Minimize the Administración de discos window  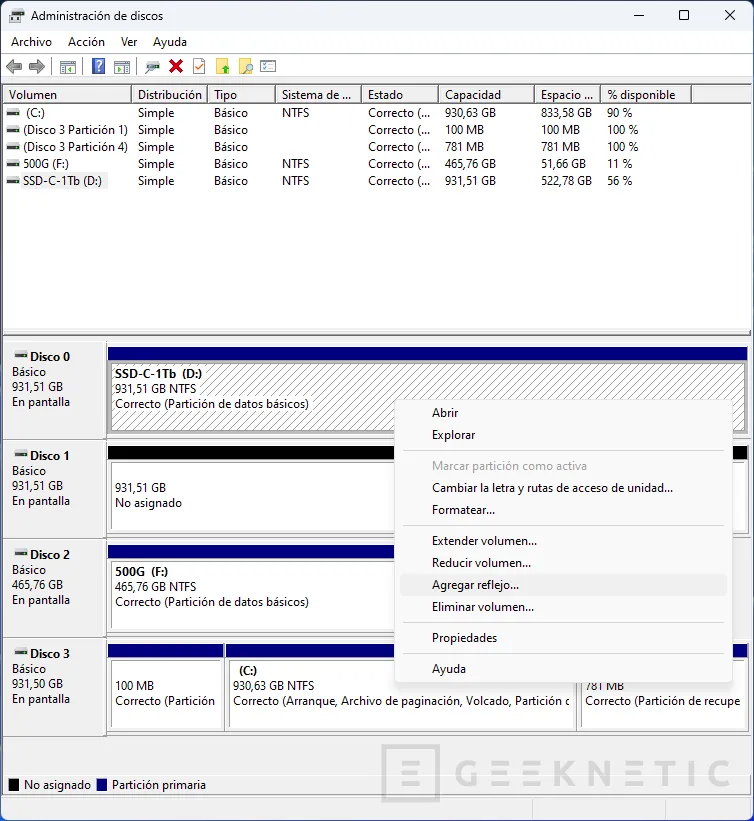pyautogui.click(x=639, y=15)
